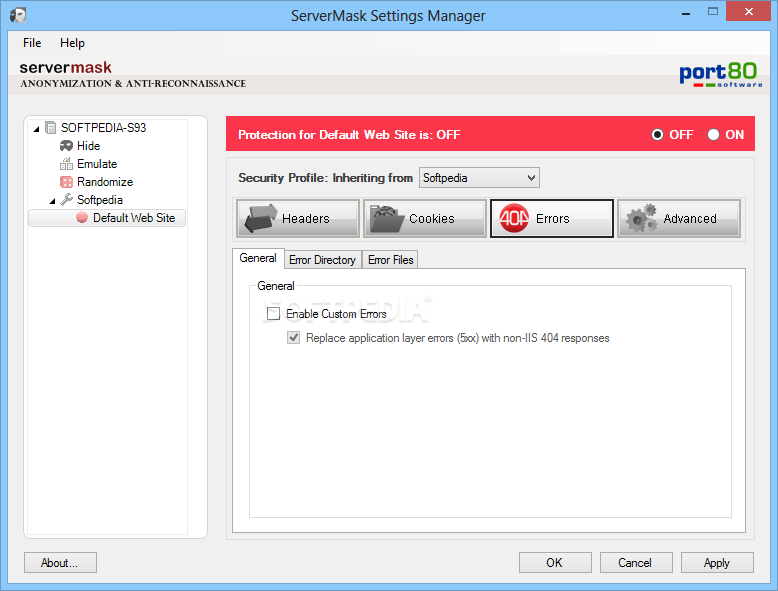Image resolution: width=778 pixels, height=591 pixels.
Task: Minimize the ServerMask window
Action: click(x=686, y=12)
